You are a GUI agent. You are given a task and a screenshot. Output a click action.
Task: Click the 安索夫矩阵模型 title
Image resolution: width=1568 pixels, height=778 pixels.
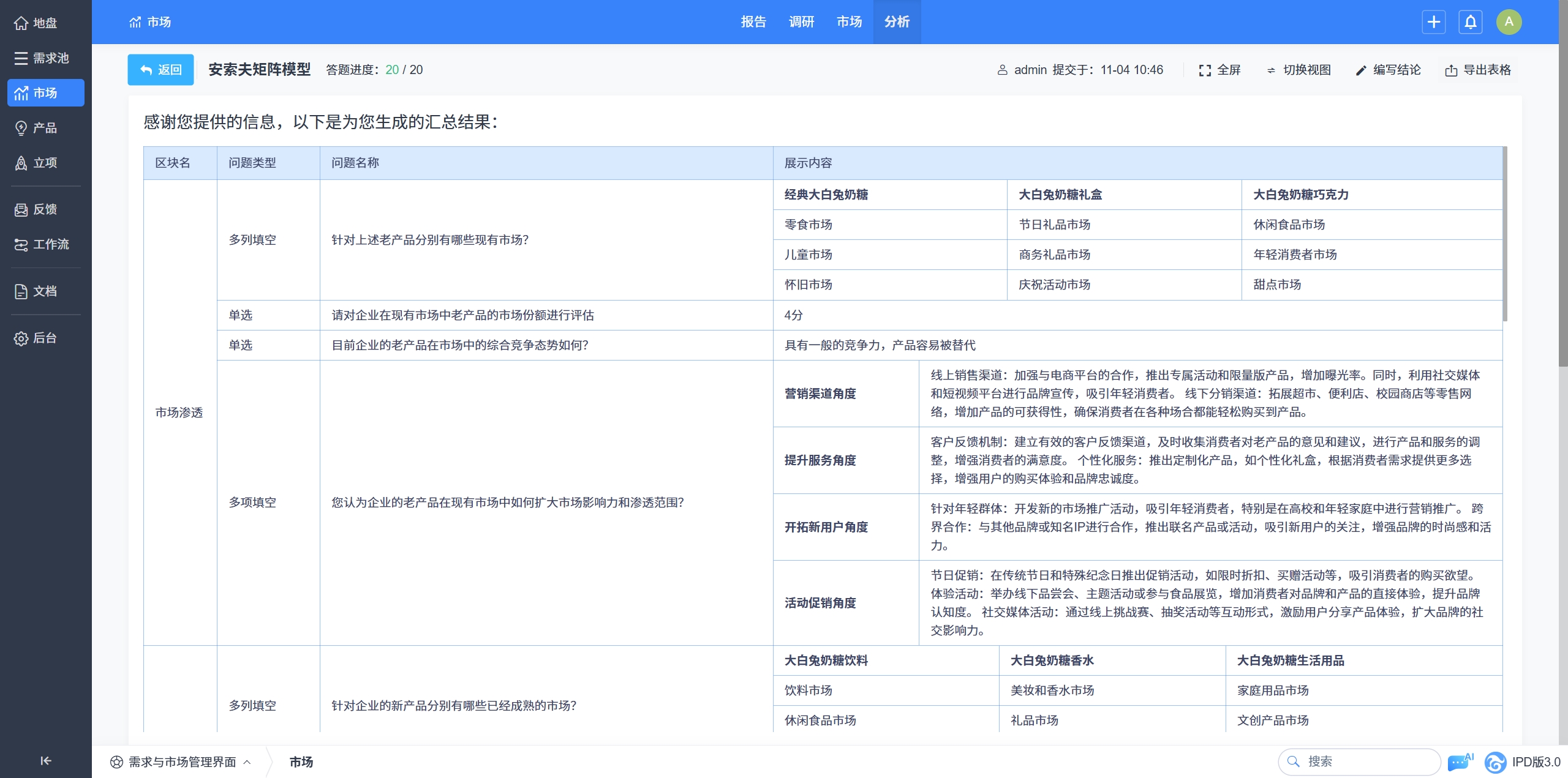(x=260, y=70)
